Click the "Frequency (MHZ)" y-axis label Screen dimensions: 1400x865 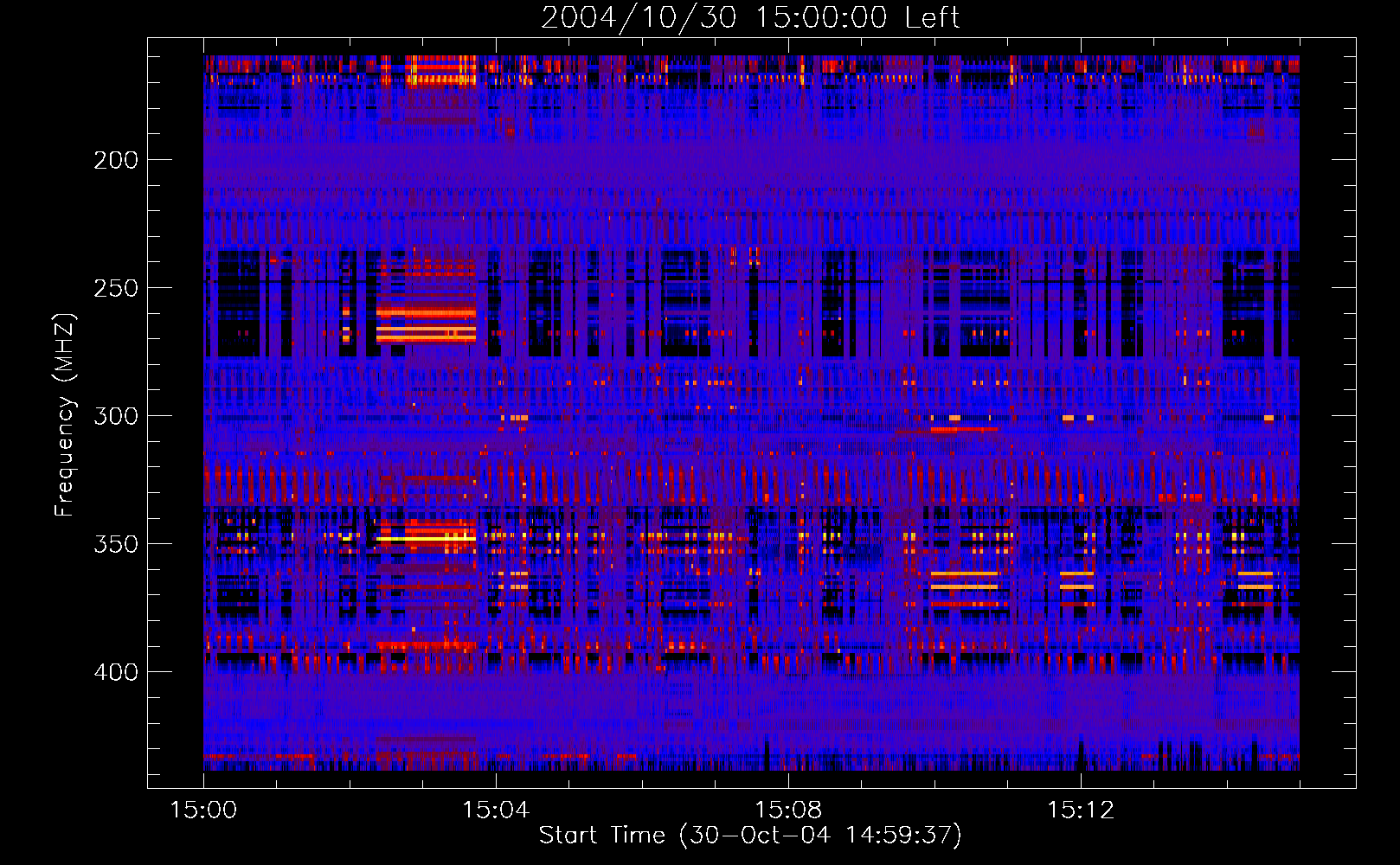(65, 415)
